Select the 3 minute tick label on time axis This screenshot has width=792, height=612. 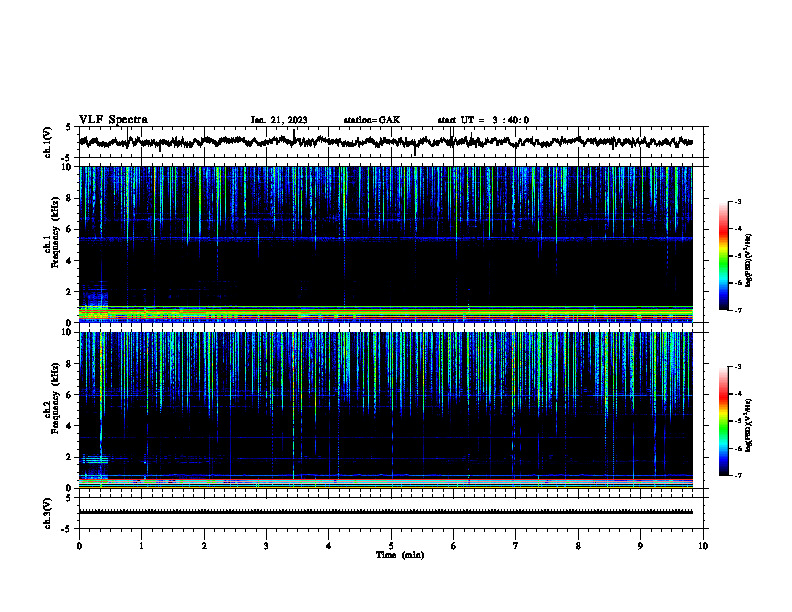[266, 546]
